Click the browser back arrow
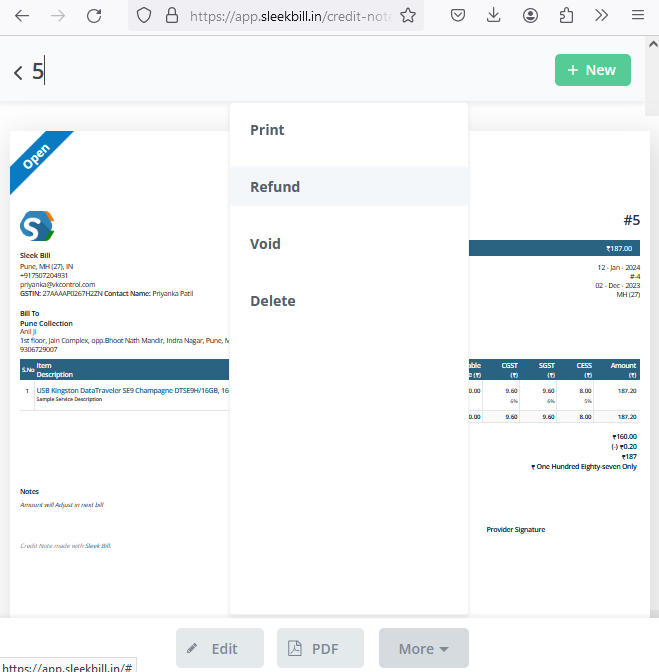Viewport: 659px width, 672px height. point(22,16)
